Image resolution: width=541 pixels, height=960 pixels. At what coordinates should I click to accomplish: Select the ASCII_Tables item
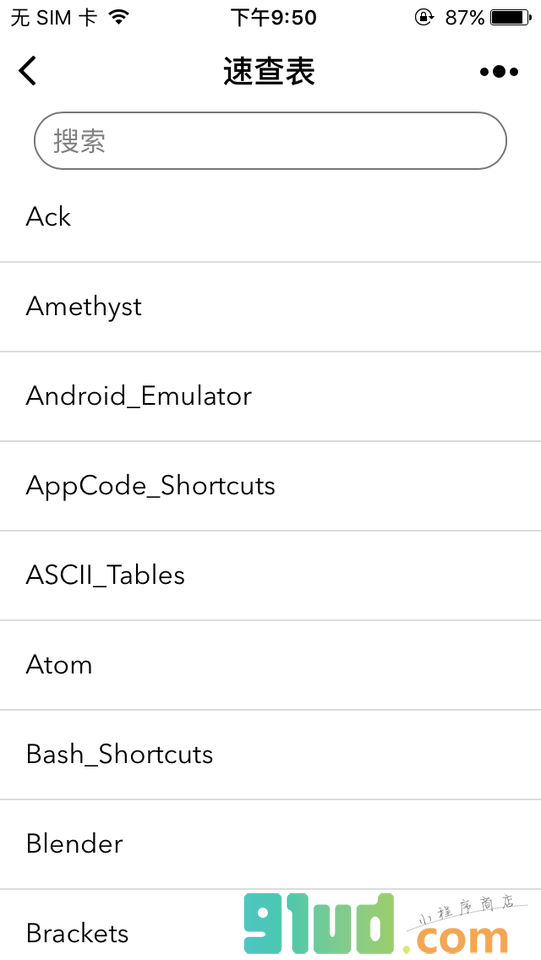click(270, 575)
